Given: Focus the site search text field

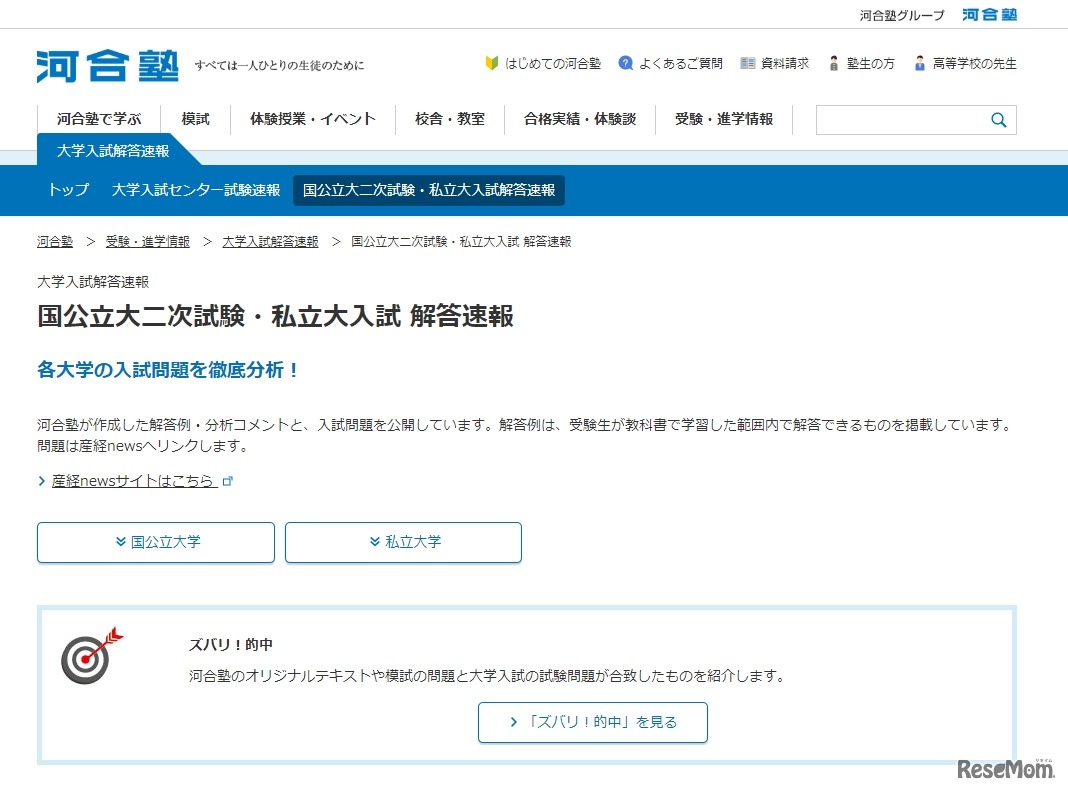Looking at the screenshot, I should click(x=900, y=120).
